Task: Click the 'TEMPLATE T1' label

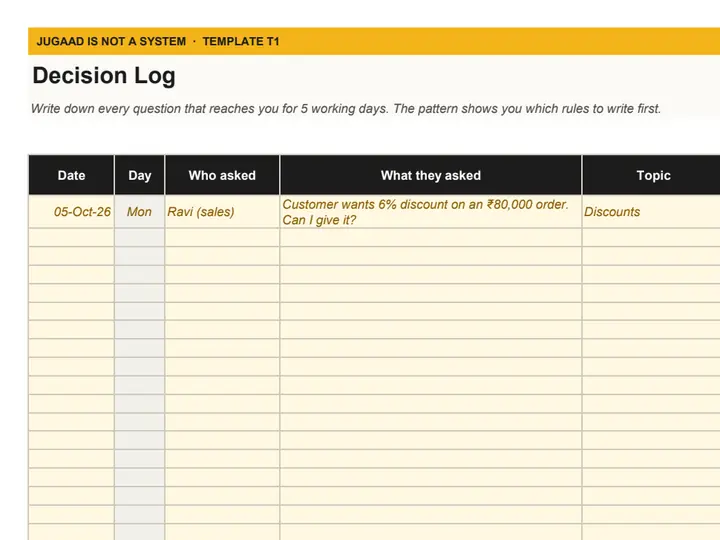Action: click(x=241, y=41)
